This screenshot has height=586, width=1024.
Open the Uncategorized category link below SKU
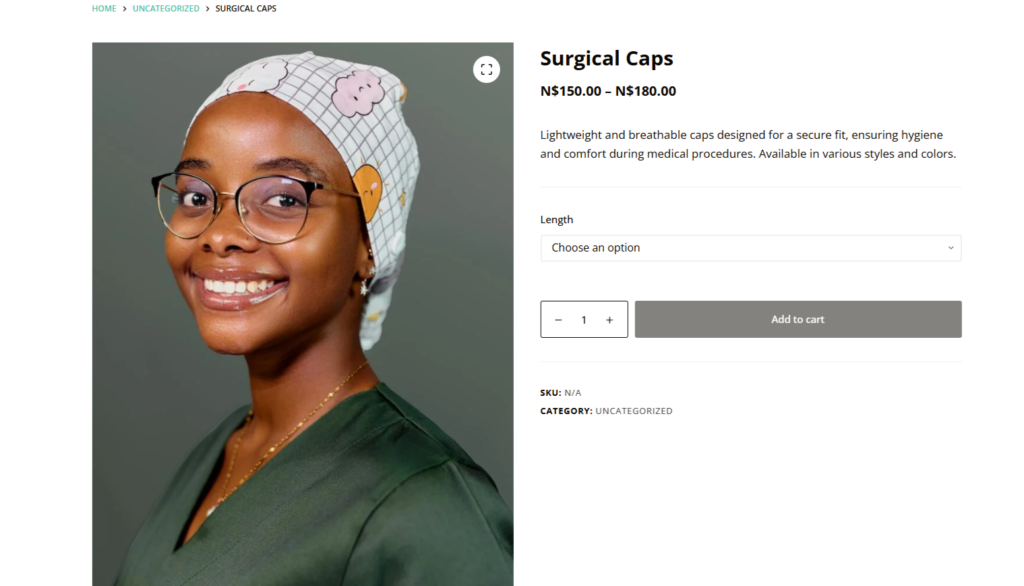(634, 411)
